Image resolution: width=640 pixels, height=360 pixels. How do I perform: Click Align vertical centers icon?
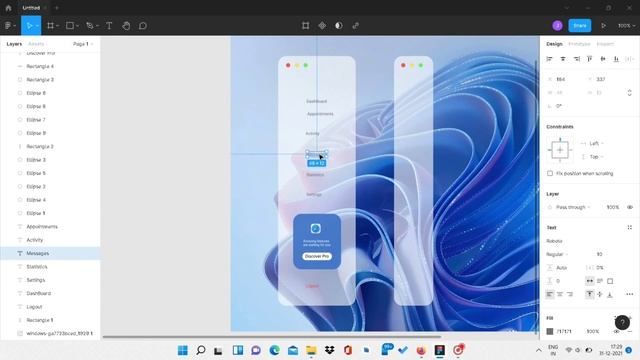[603, 59]
